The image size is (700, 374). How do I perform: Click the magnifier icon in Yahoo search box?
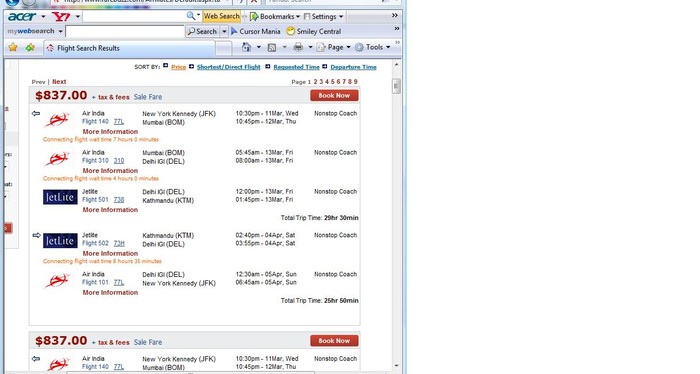tap(191, 16)
